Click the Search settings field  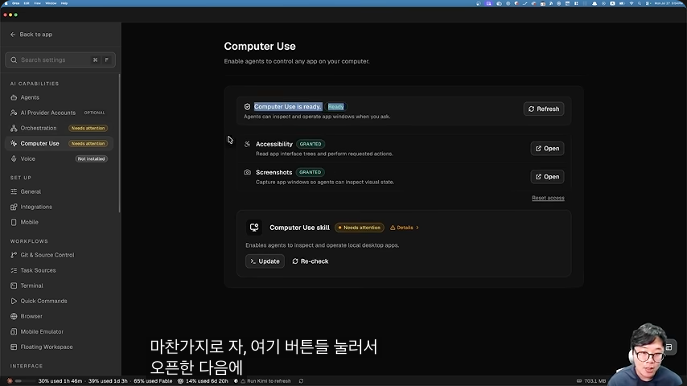60,60
